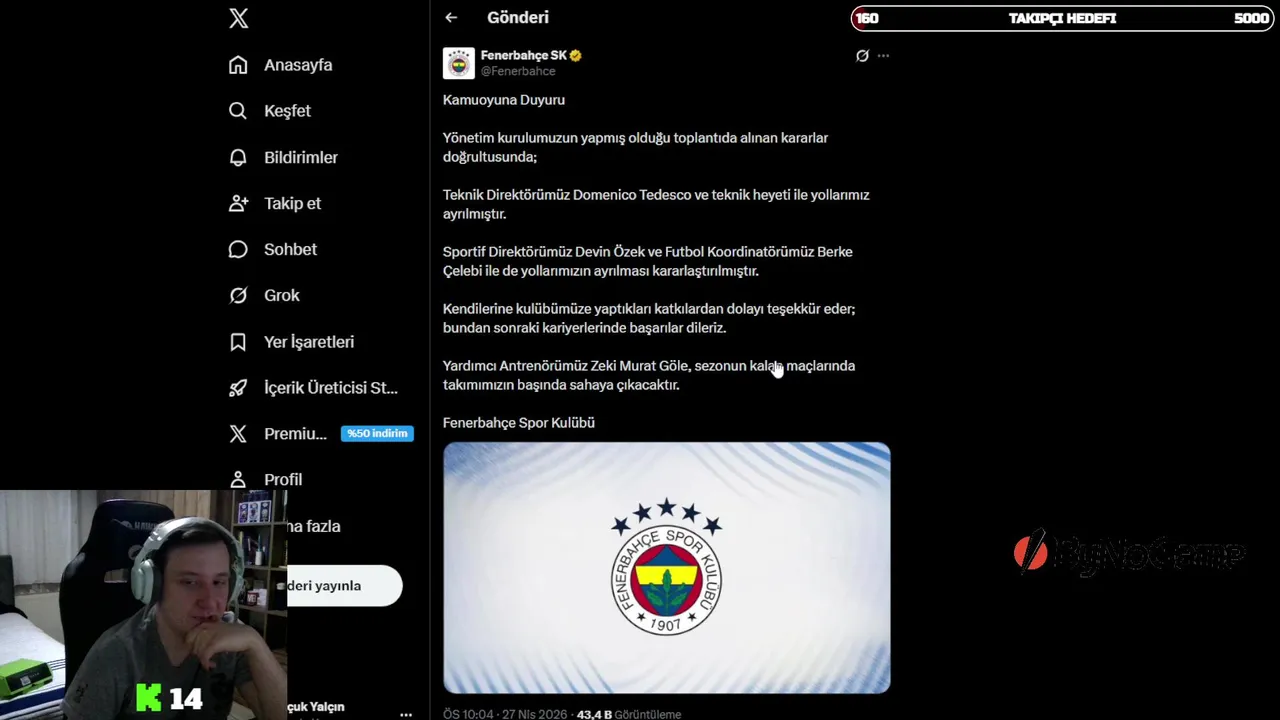This screenshot has height=720, width=1280.
Task: Click the 'Fenerbahçe Spor Kulübü' signature text
Action: pyautogui.click(x=519, y=423)
